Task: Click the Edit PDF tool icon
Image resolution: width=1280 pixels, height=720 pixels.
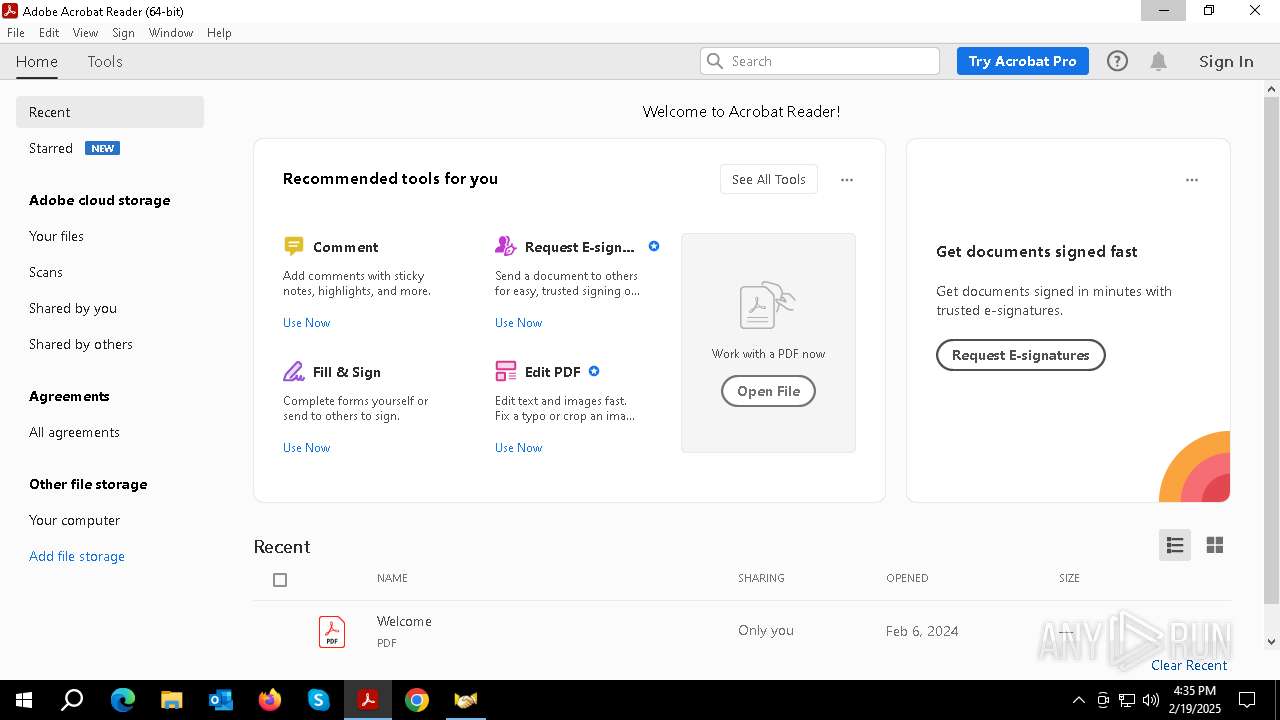Action: click(506, 372)
